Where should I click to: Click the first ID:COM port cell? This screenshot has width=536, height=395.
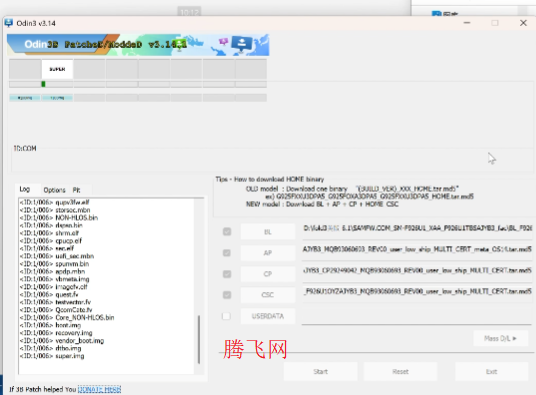tap(25, 98)
